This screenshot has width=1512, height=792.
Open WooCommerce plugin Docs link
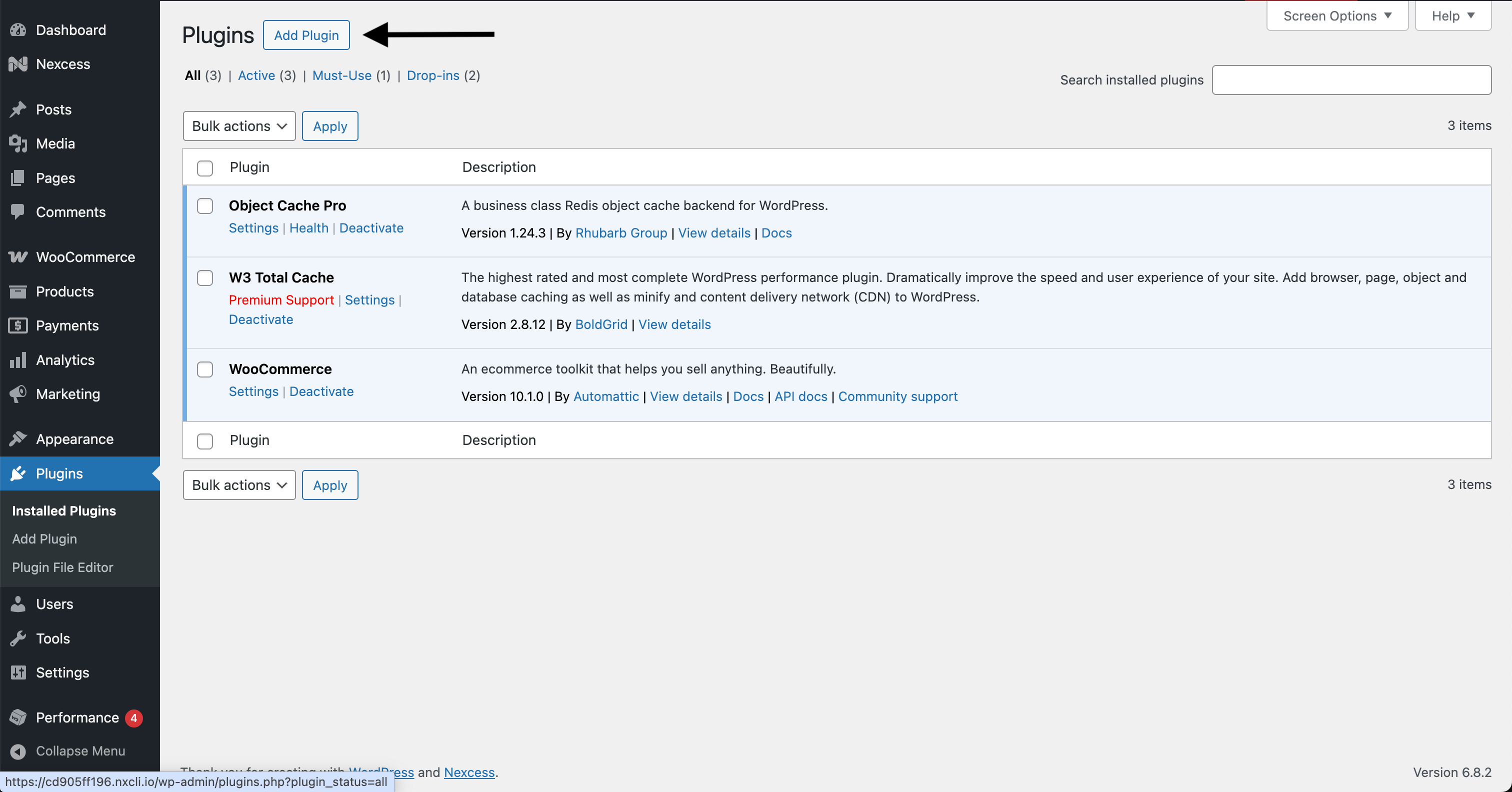[x=748, y=396]
